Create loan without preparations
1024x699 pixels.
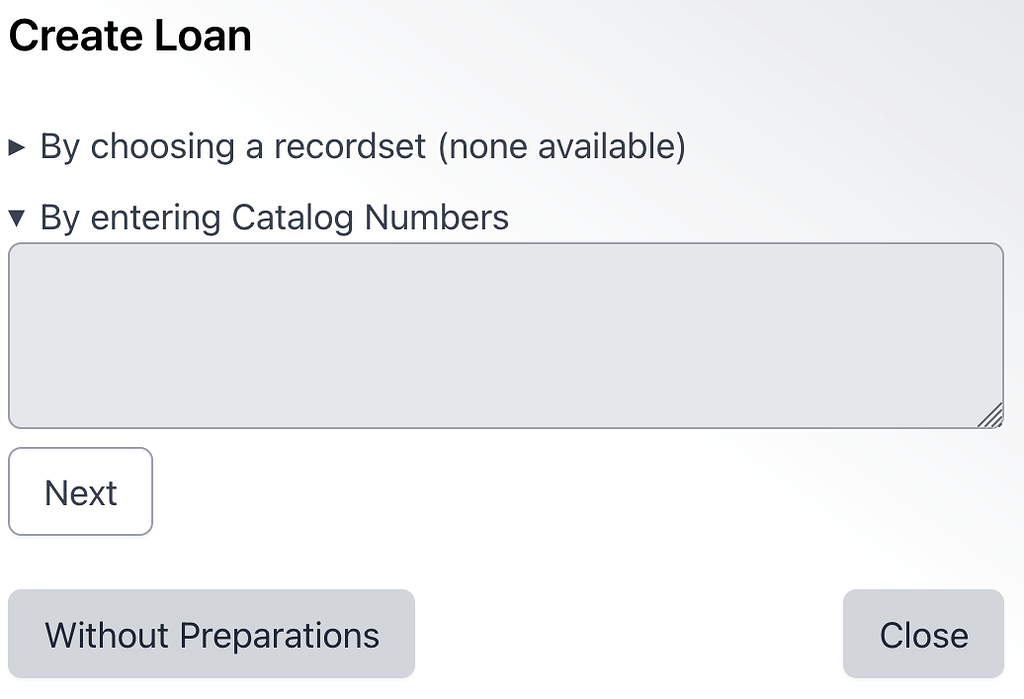point(210,633)
